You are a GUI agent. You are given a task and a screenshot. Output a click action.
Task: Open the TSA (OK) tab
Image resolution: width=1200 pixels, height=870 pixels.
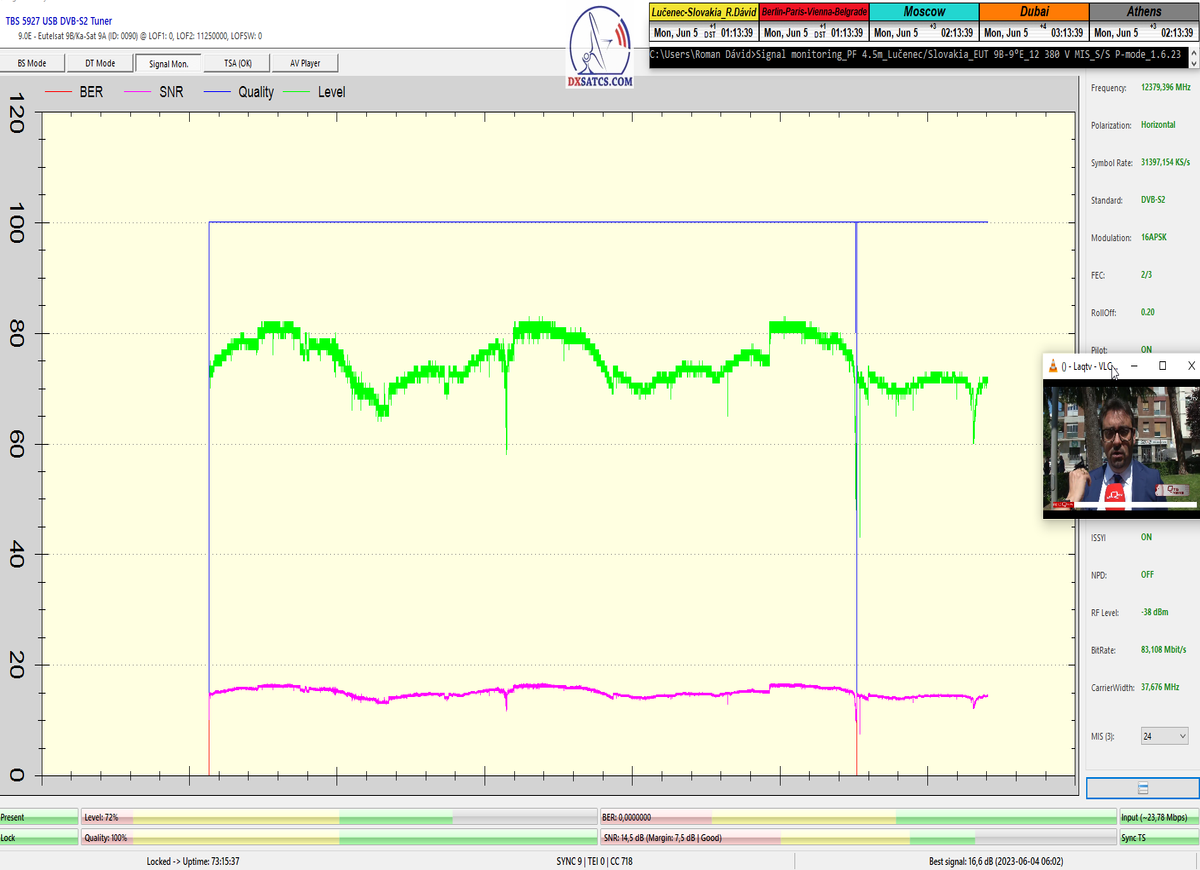click(236, 63)
